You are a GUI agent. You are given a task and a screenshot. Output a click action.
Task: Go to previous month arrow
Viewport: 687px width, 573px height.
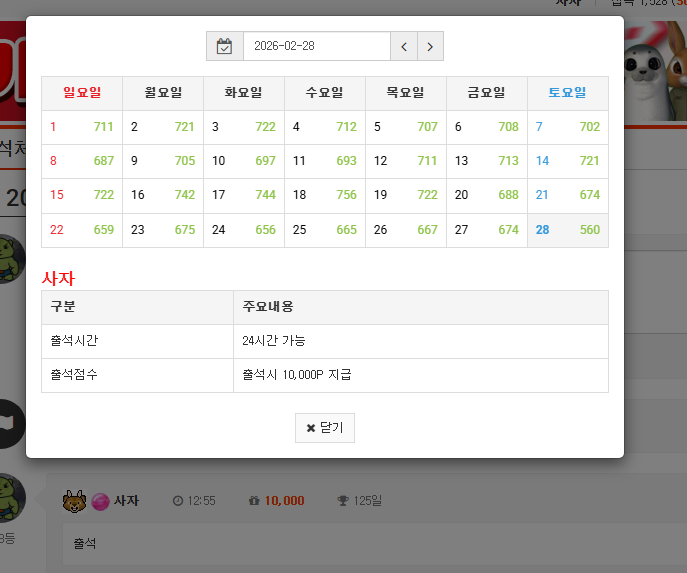point(403,46)
